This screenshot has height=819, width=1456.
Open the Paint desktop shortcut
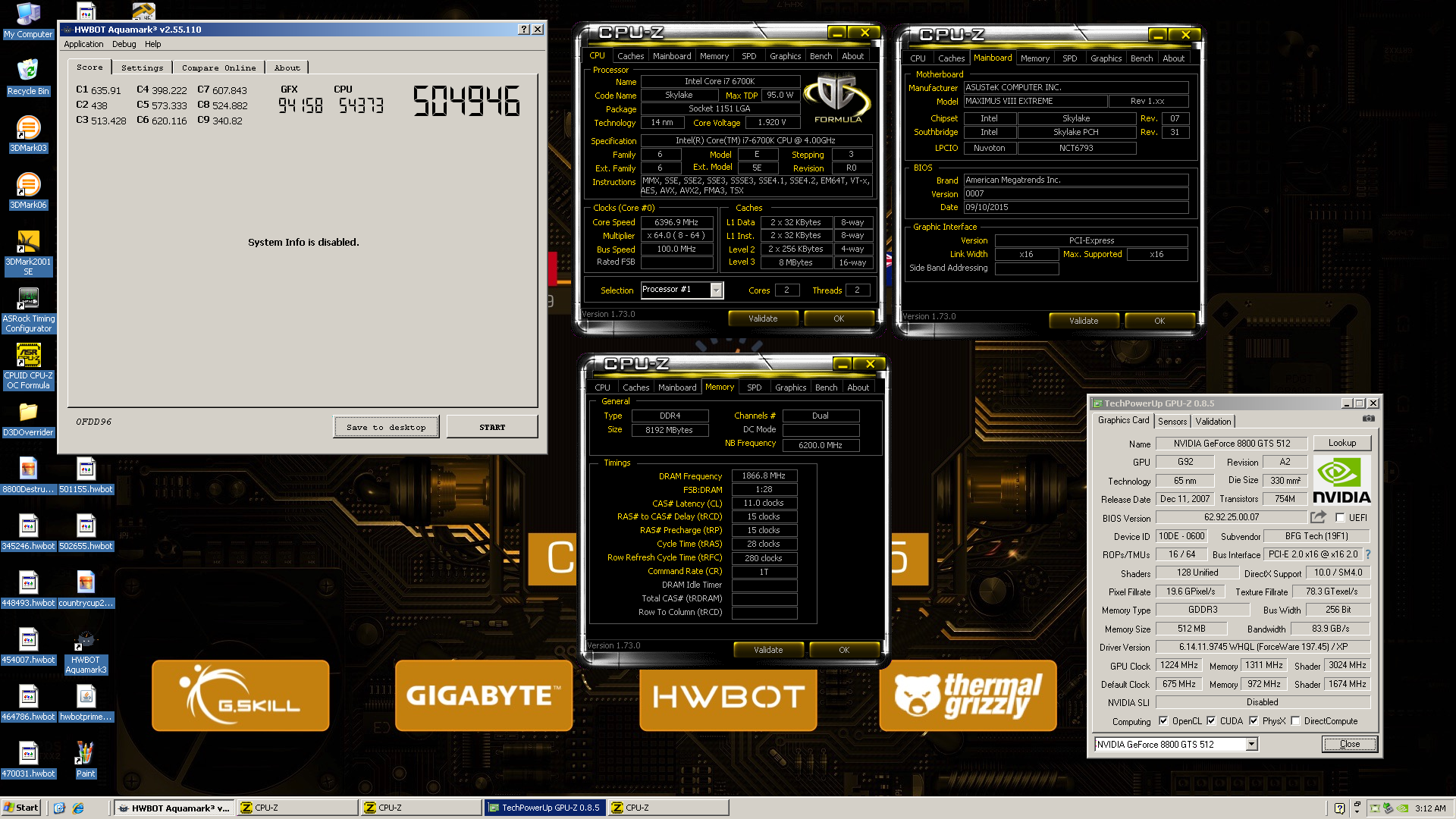pos(86,760)
